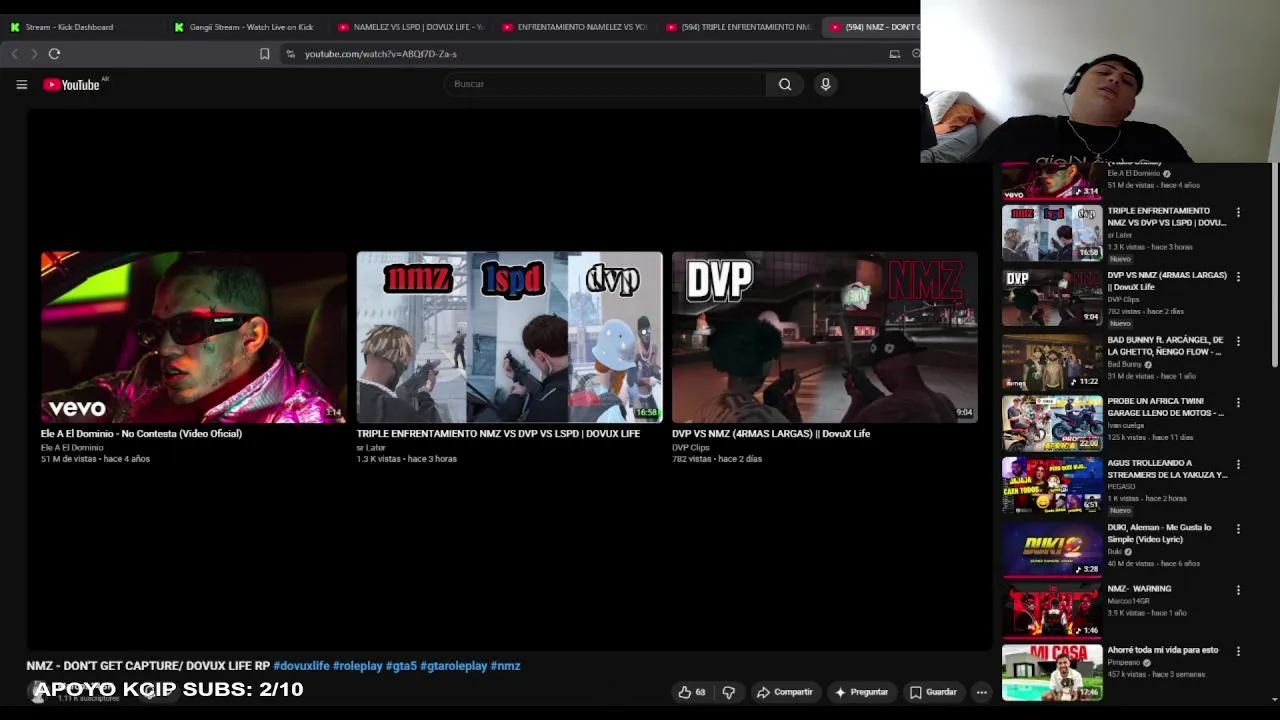Open sidebar AGUS TROLLEANDO A STREAMERS thumbnail

(x=1052, y=485)
